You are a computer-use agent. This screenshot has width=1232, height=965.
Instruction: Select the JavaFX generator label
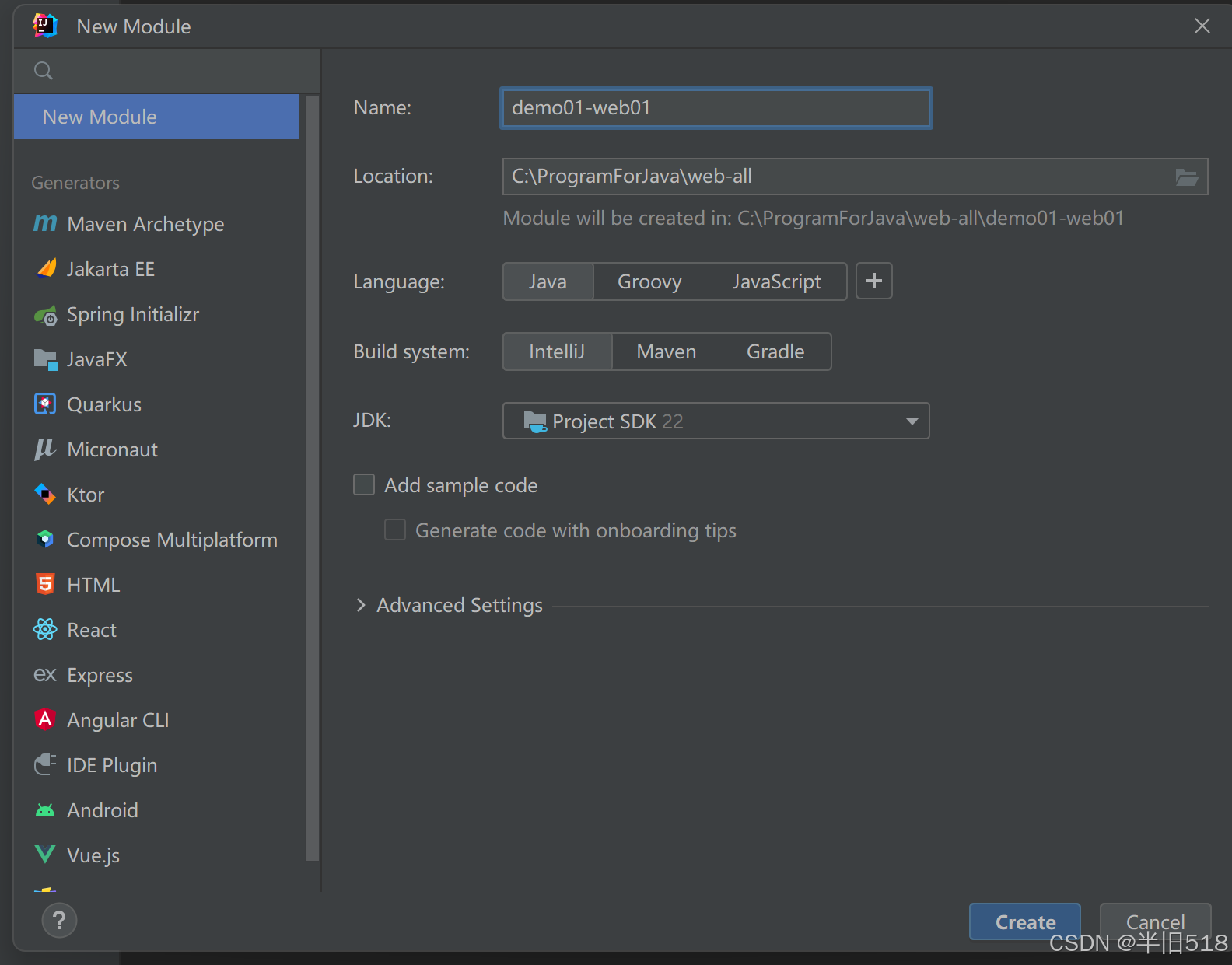click(97, 359)
